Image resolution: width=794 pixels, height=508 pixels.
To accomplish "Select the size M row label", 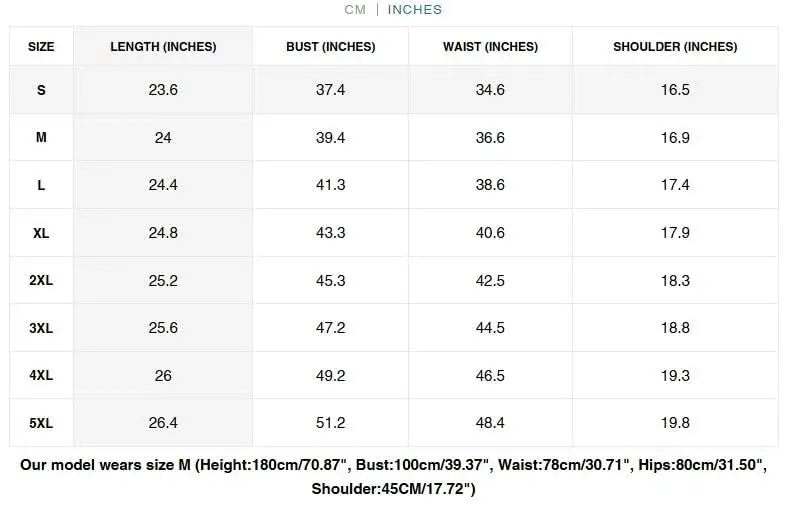I will [41, 138].
